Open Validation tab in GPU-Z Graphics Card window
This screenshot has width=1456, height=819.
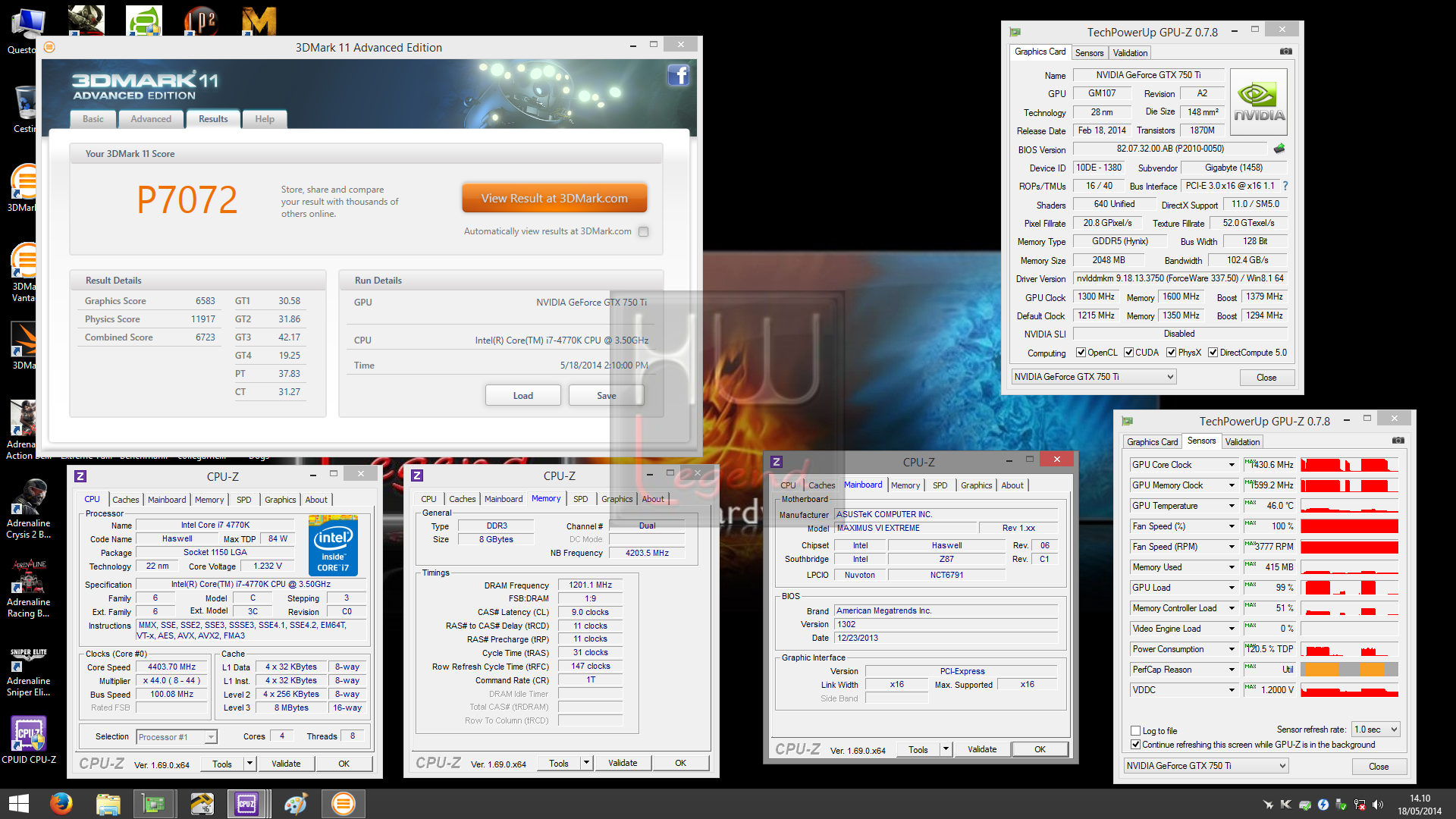pos(1130,53)
